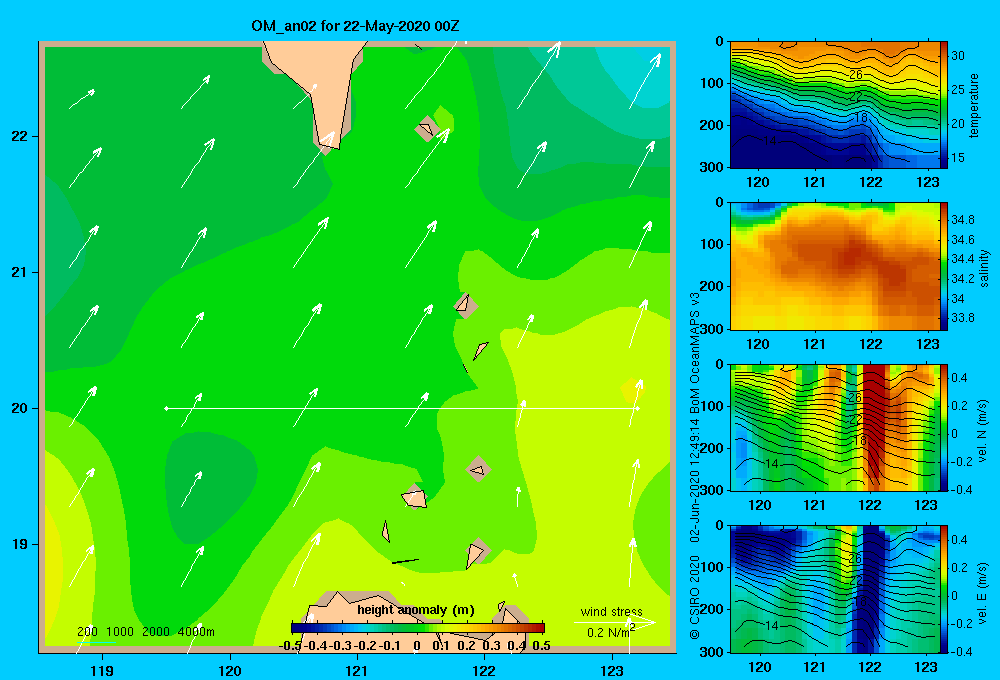This screenshot has width=1000, height=680.
Task: Click the '0.2 N/m' wind stress value
Action: tap(607, 633)
